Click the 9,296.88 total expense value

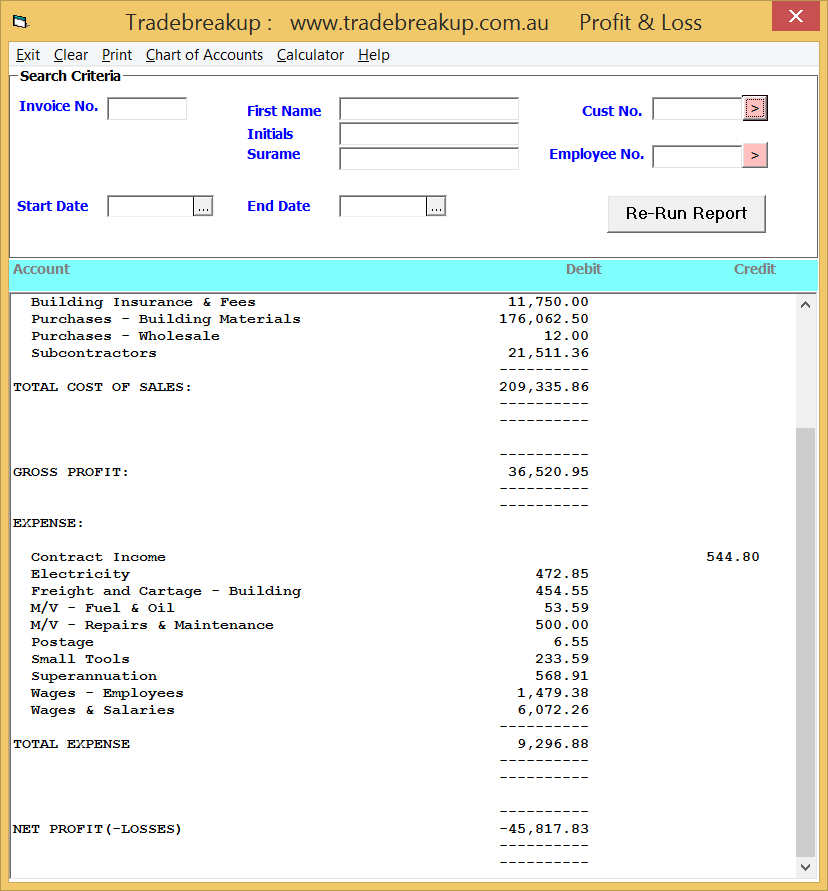coord(553,744)
